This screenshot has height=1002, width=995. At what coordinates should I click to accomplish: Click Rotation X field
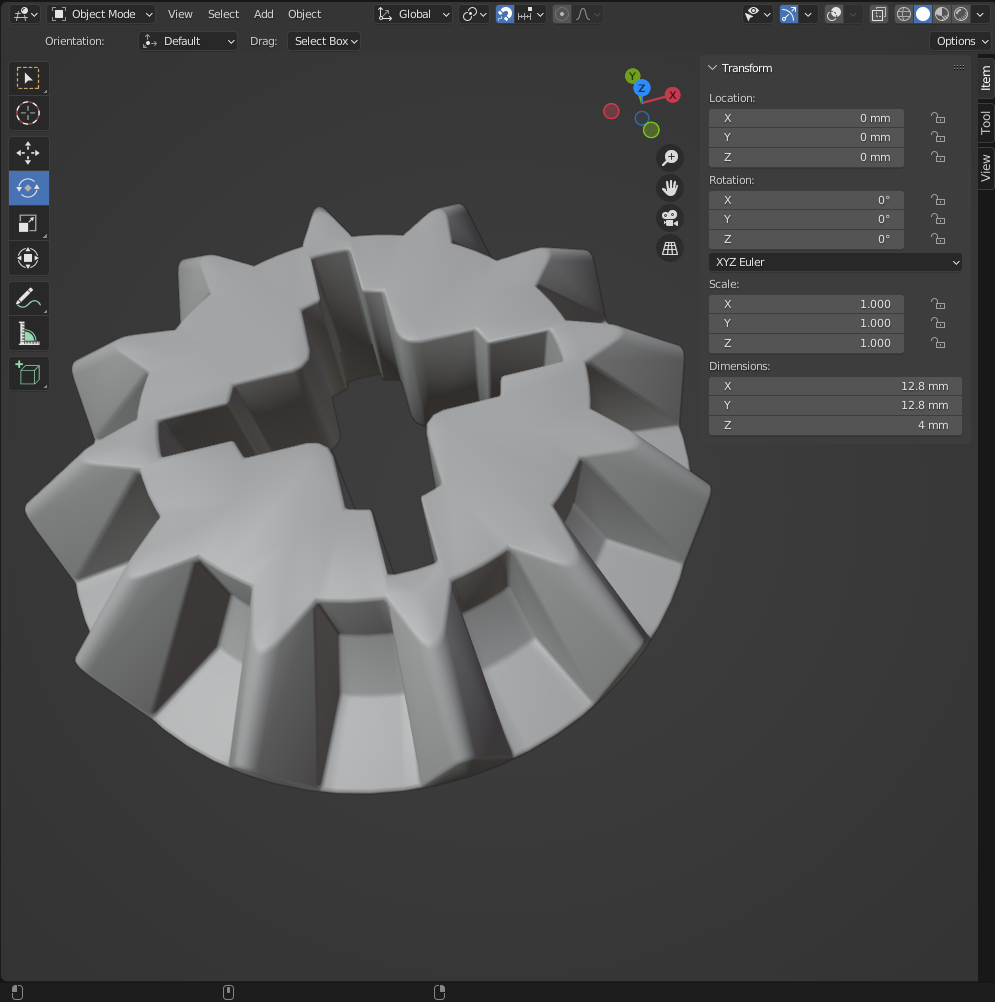806,200
